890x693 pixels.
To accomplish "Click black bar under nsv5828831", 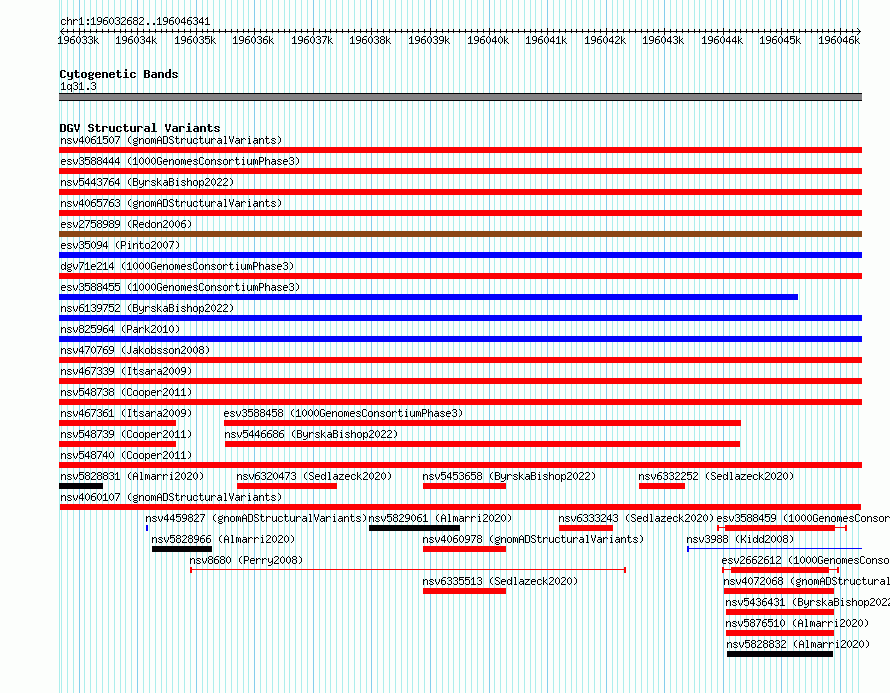I will point(81,486).
